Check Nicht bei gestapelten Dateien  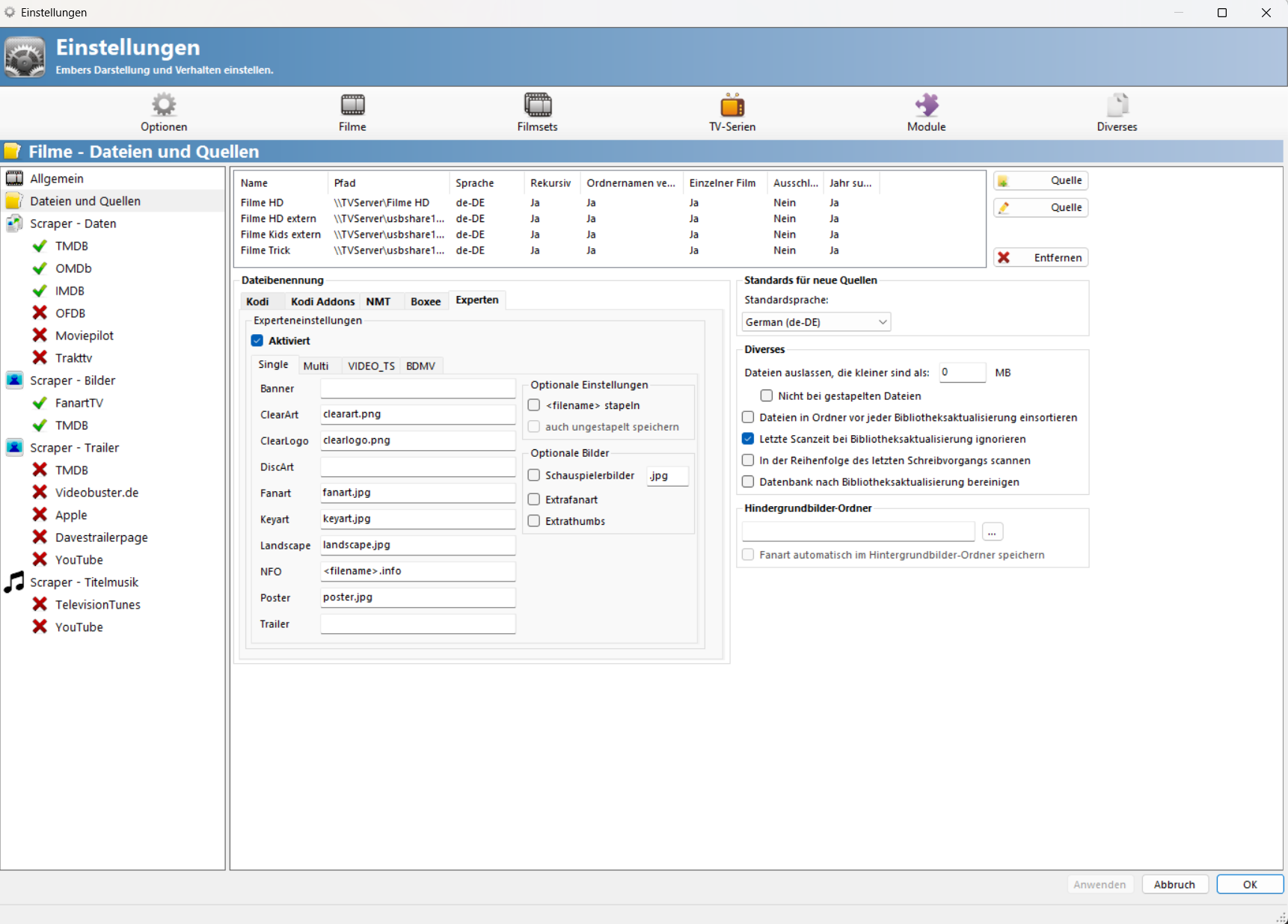767,395
